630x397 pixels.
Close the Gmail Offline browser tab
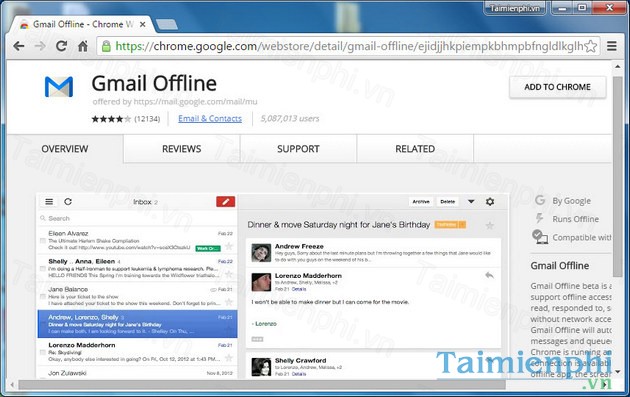[x=143, y=25]
